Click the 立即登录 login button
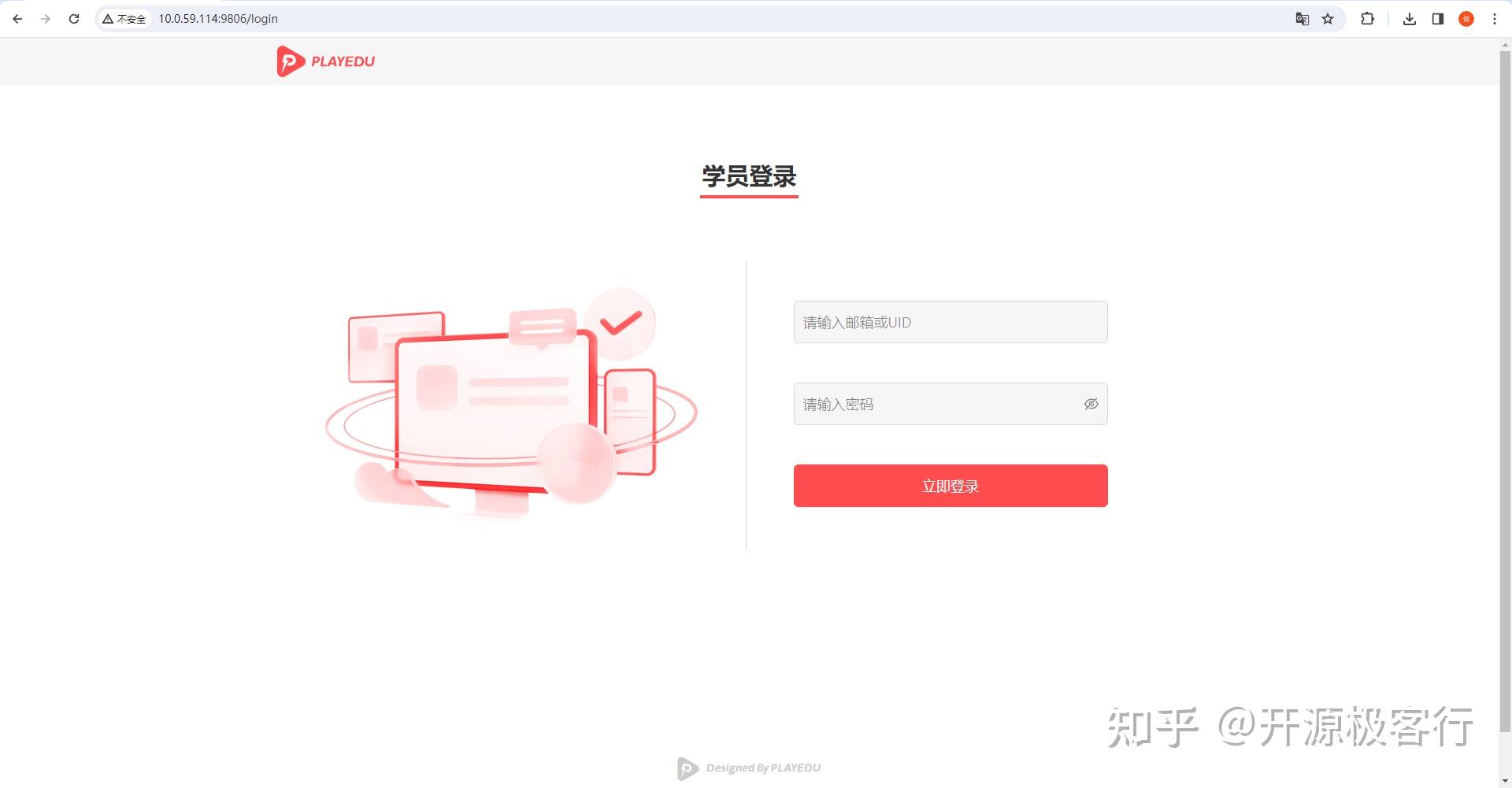Image resolution: width=1512 pixels, height=788 pixels. (950, 485)
